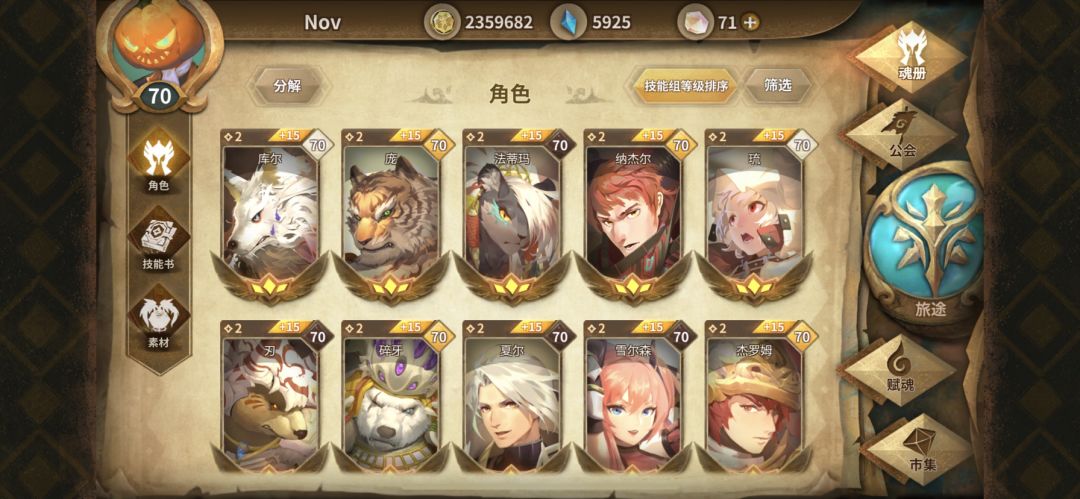Toggle the 技能组等级排序 sort button
Viewport: 1080px width, 499px height.
tap(684, 86)
